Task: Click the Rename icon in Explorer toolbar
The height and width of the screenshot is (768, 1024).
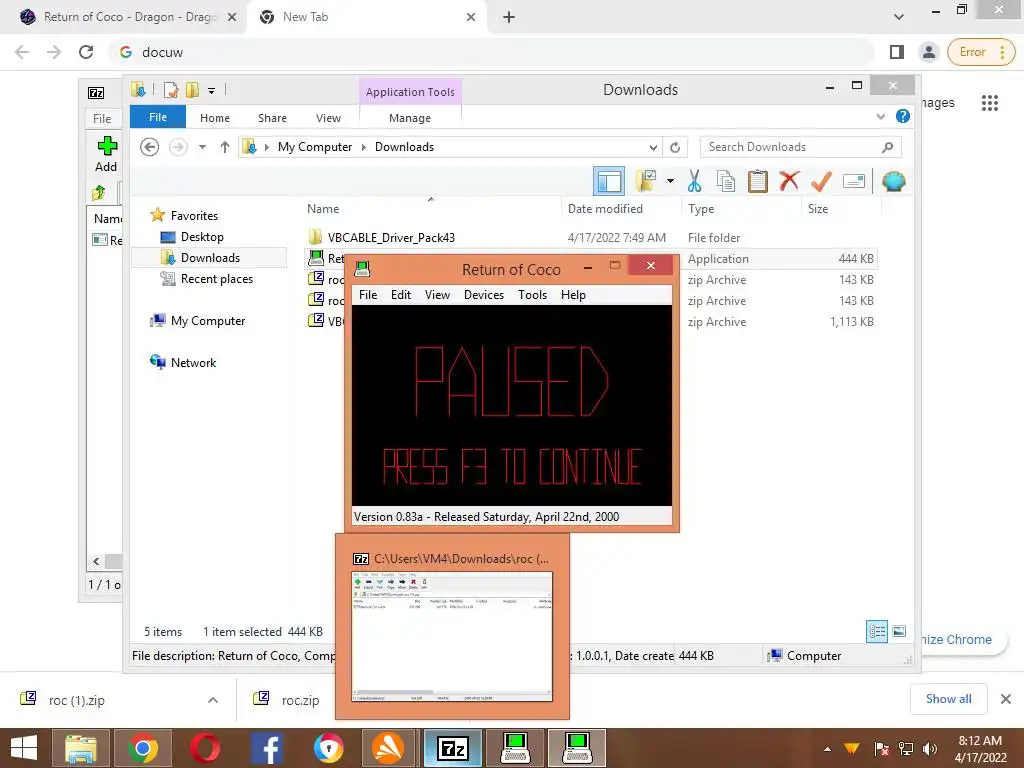Action: click(x=854, y=181)
